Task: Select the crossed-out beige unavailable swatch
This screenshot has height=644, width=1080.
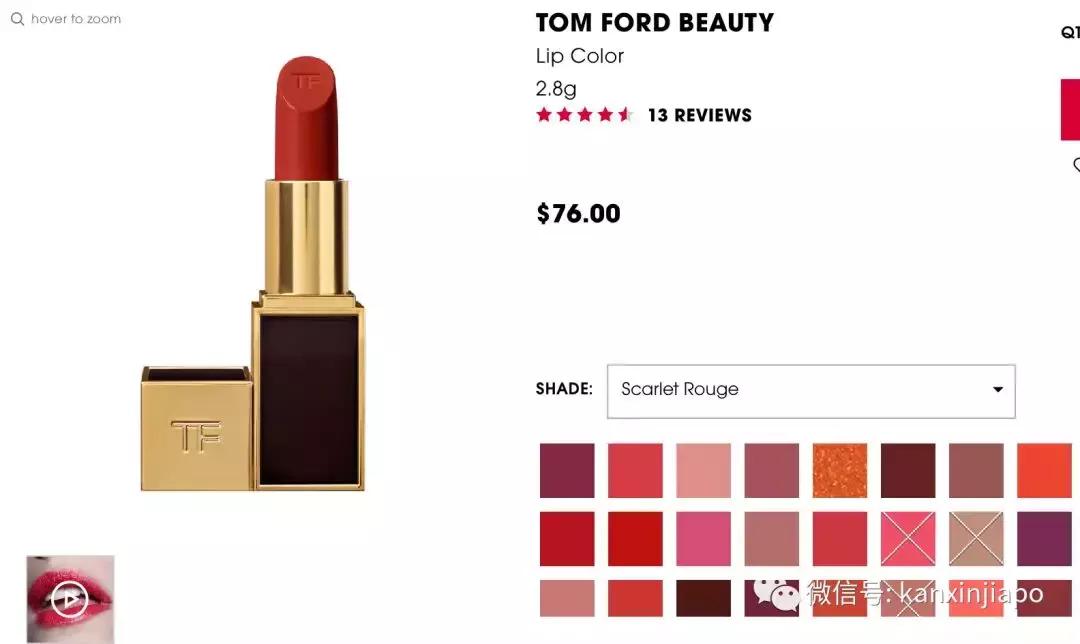Action: [976, 539]
